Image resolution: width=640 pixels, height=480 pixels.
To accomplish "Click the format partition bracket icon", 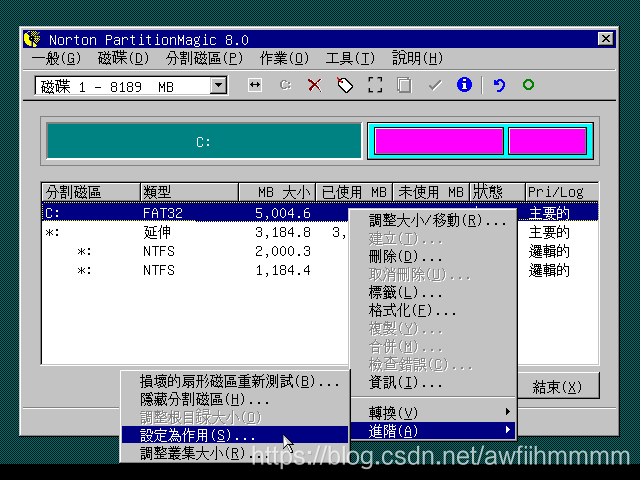I will (375, 85).
